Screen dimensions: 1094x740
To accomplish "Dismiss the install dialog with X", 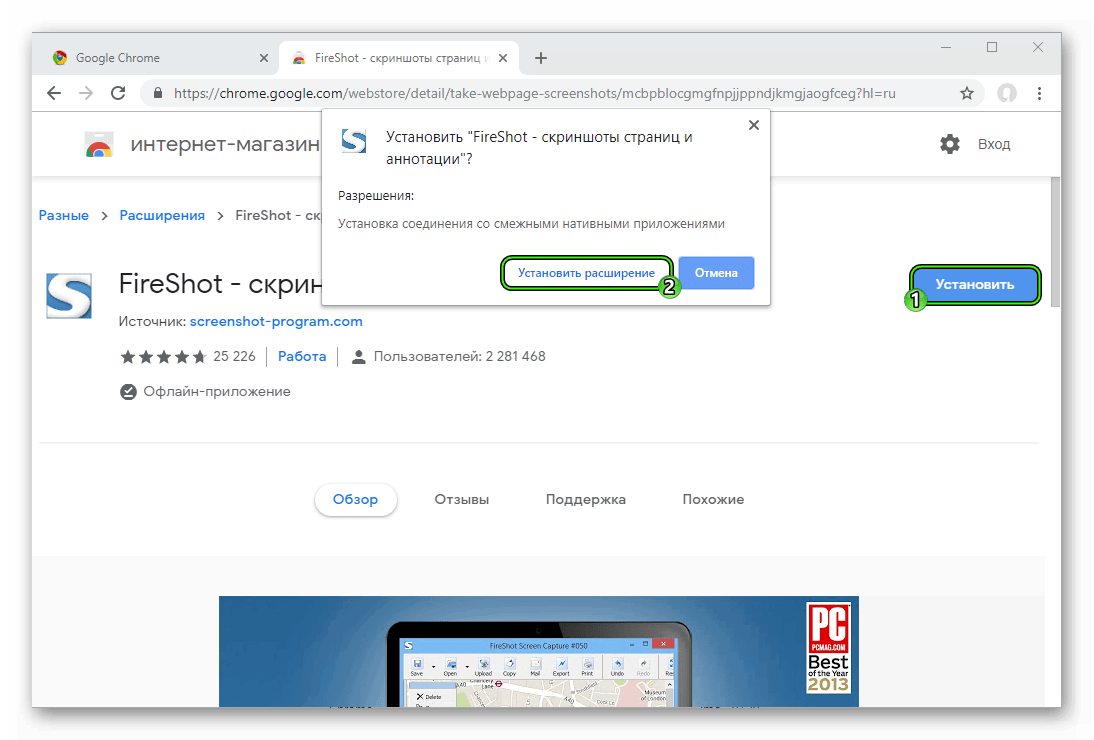I will (754, 125).
